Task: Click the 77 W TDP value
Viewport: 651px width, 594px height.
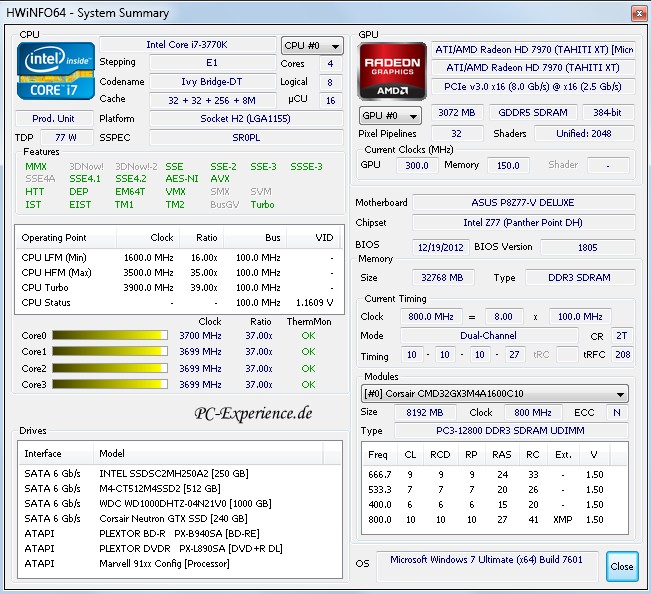Action: click(66, 137)
